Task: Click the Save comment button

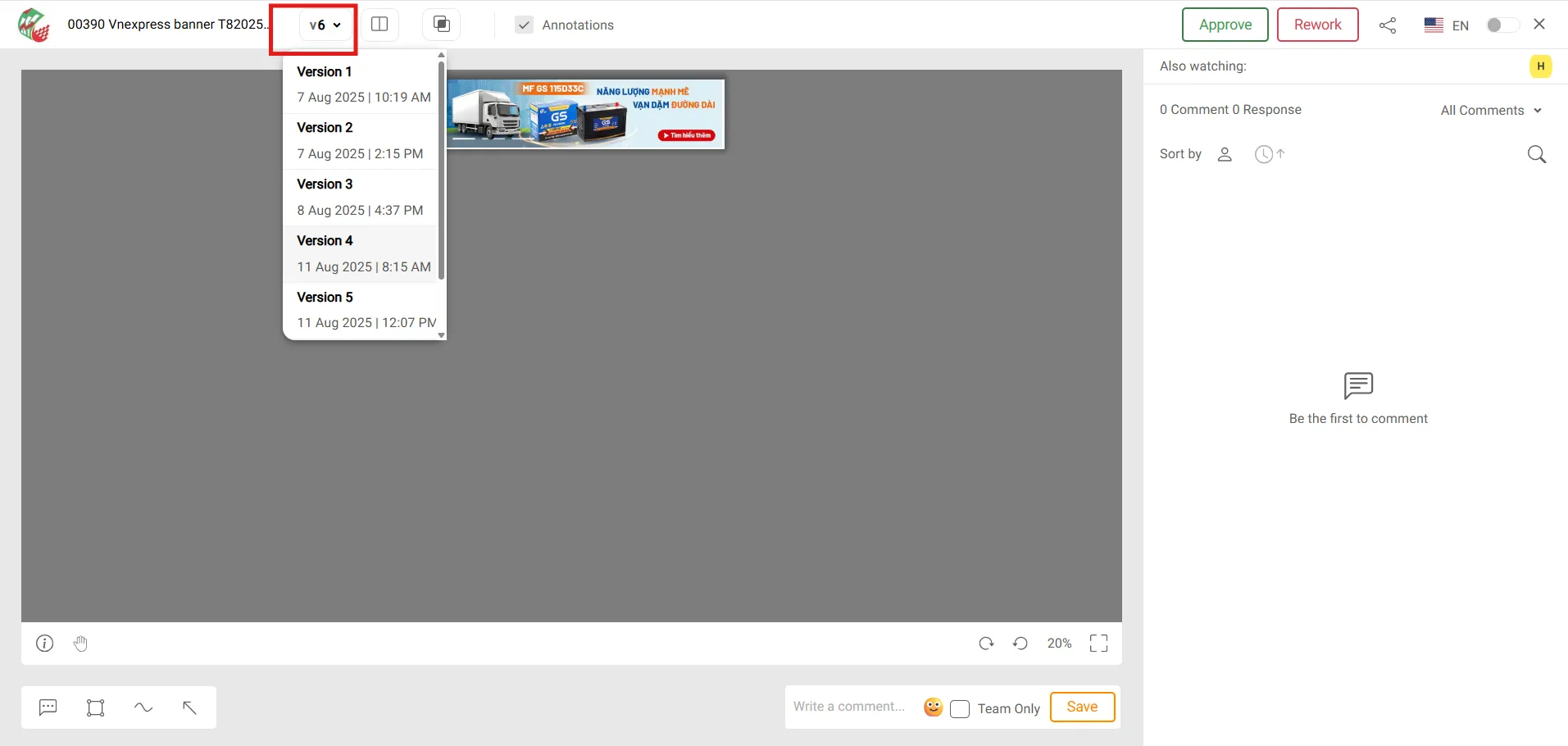Action: pos(1082,707)
